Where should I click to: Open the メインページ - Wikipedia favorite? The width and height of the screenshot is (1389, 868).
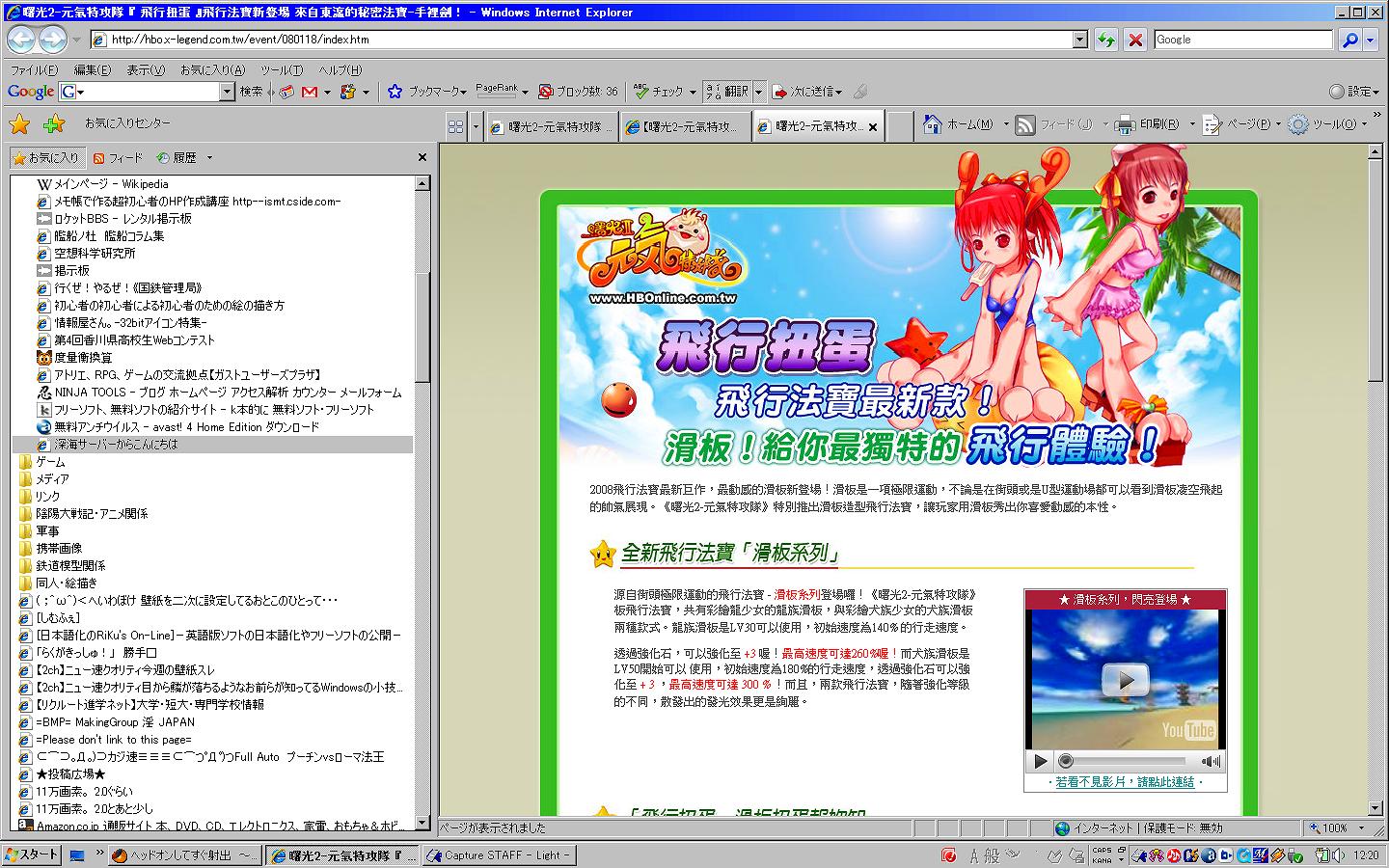102,184
